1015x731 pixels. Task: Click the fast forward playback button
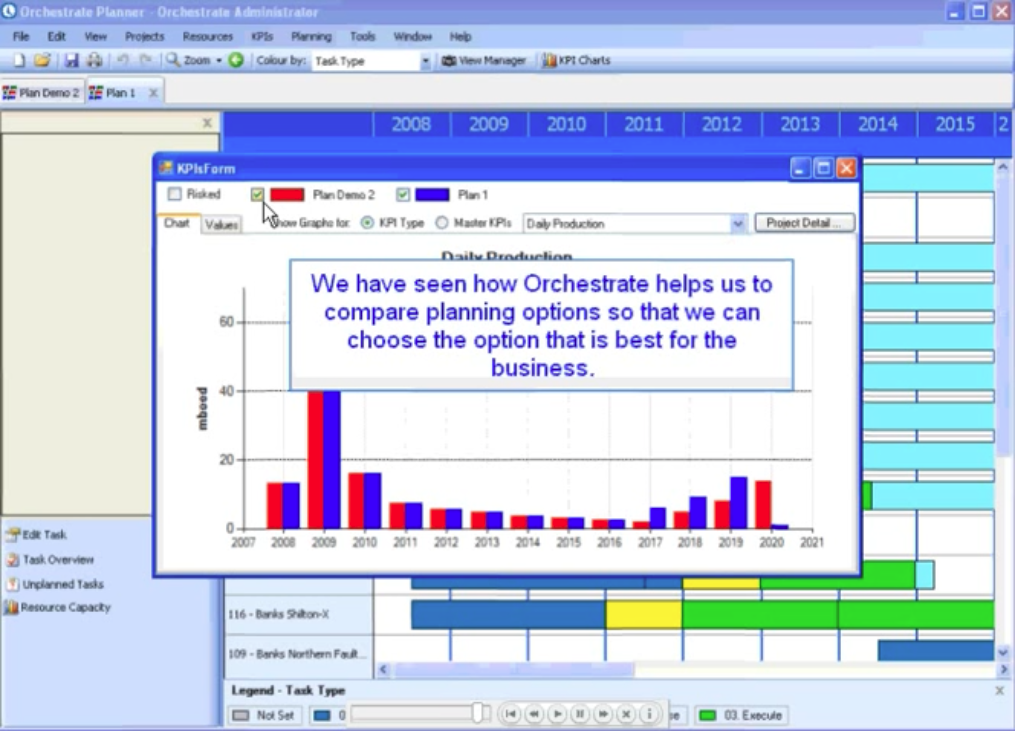point(603,714)
